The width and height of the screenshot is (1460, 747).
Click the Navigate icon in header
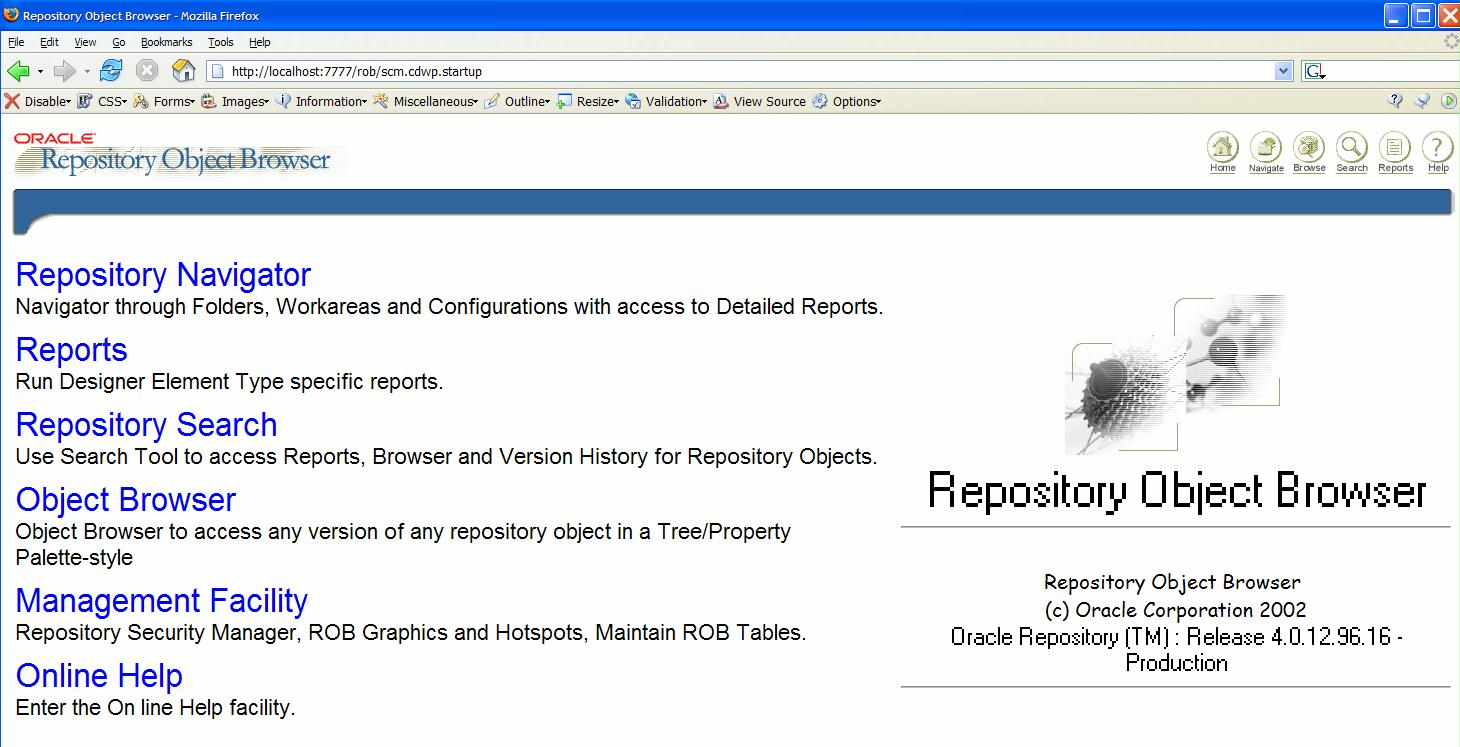(x=1265, y=148)
